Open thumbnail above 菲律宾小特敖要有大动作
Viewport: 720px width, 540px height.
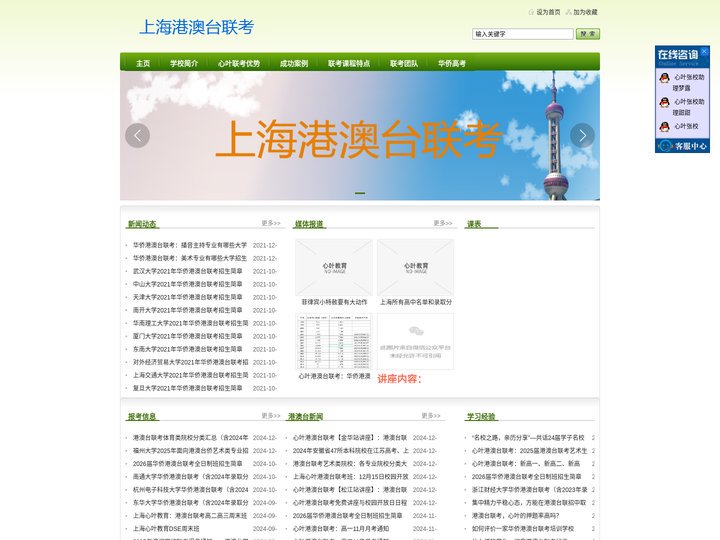[x=334, y=267]
